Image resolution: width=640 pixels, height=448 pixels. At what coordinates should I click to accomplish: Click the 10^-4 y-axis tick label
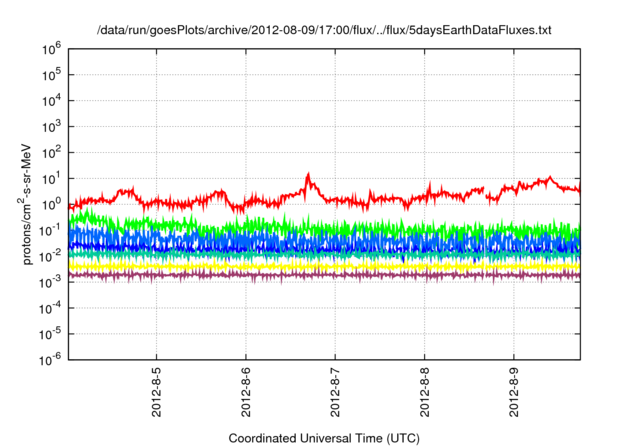[x=51, y=308]
